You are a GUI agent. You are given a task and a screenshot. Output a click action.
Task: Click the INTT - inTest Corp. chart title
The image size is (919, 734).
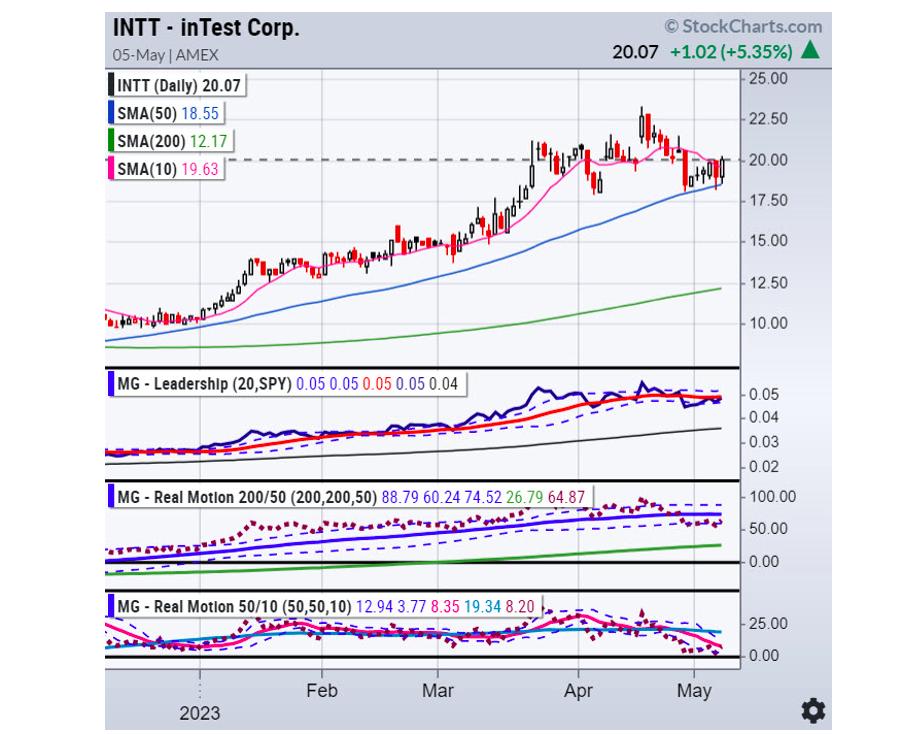[206, 28]
